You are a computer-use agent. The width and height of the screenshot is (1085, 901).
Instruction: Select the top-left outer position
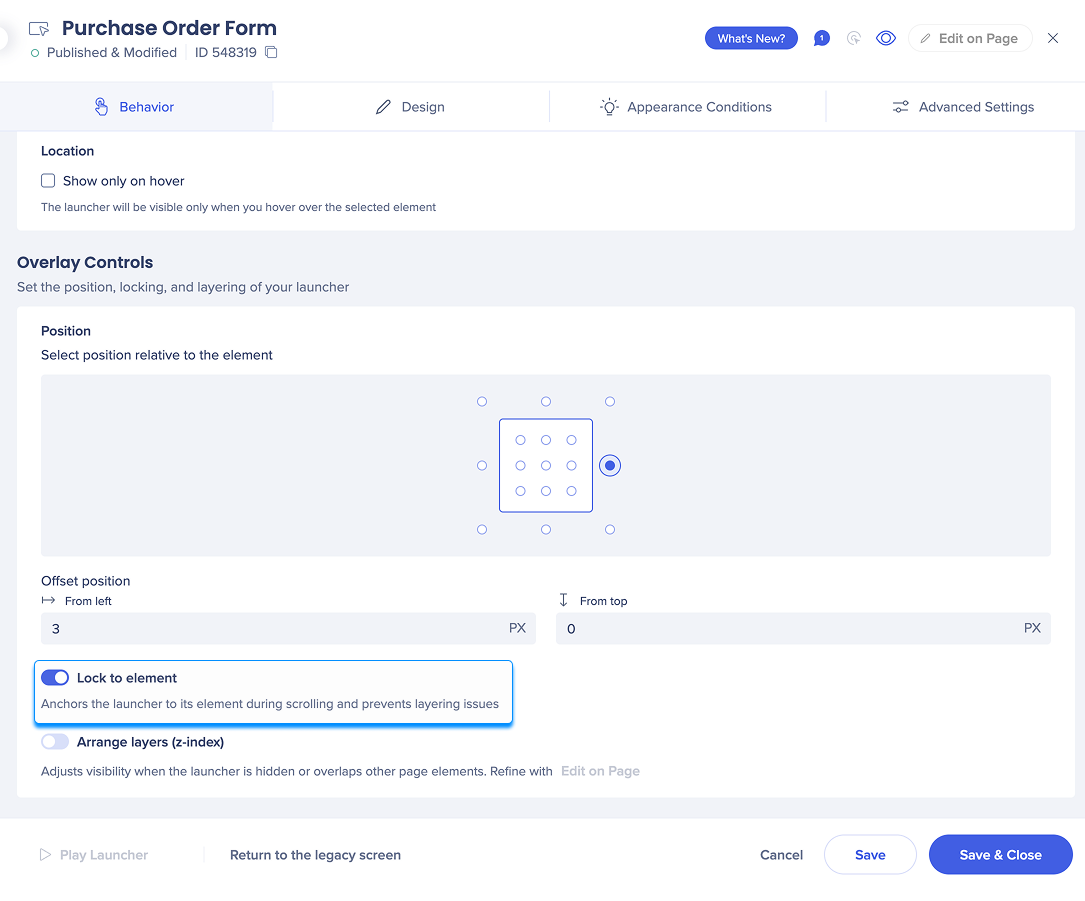(x=482, y=402)
